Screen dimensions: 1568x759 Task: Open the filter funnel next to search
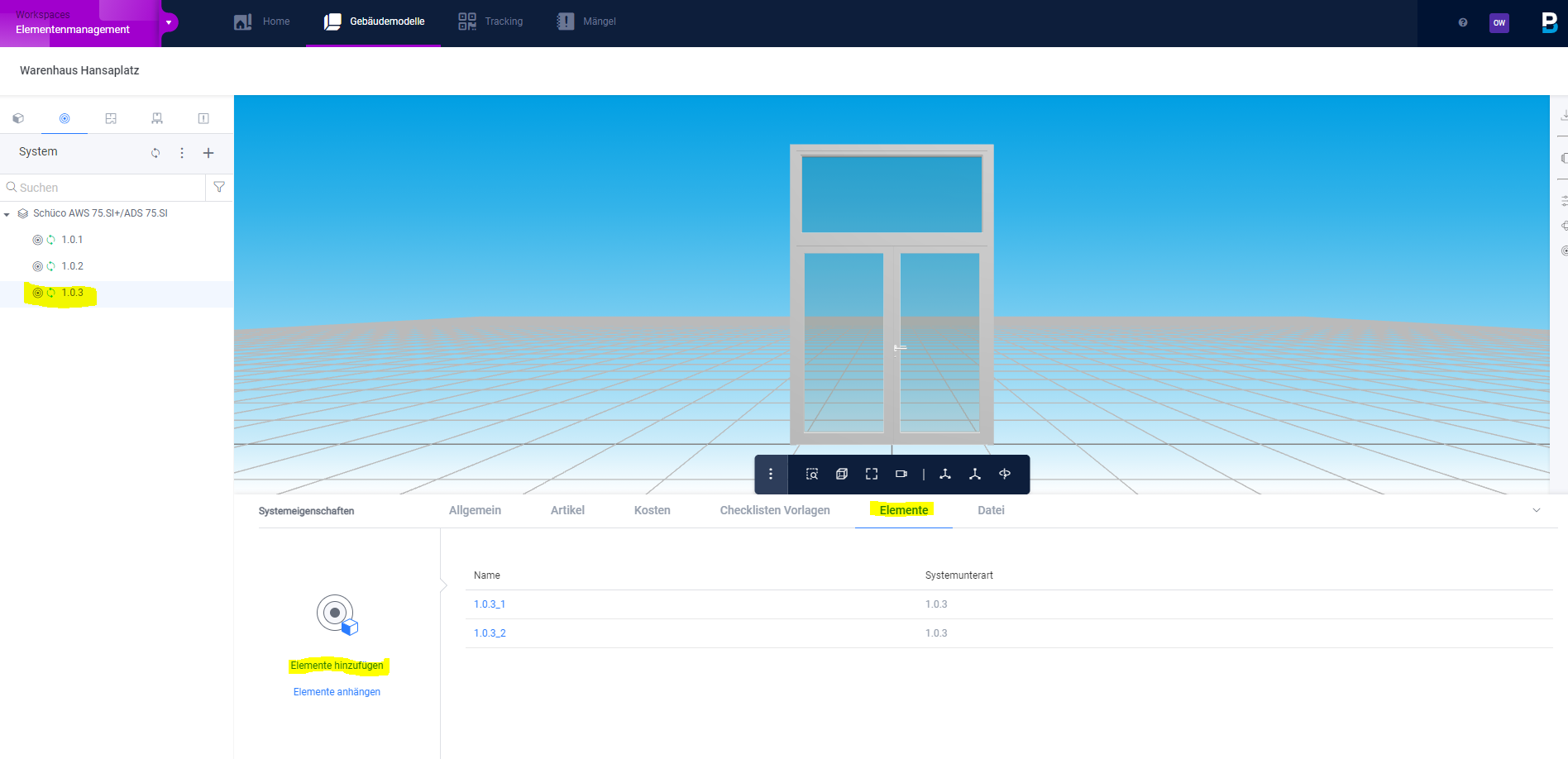tap(219, 187)
